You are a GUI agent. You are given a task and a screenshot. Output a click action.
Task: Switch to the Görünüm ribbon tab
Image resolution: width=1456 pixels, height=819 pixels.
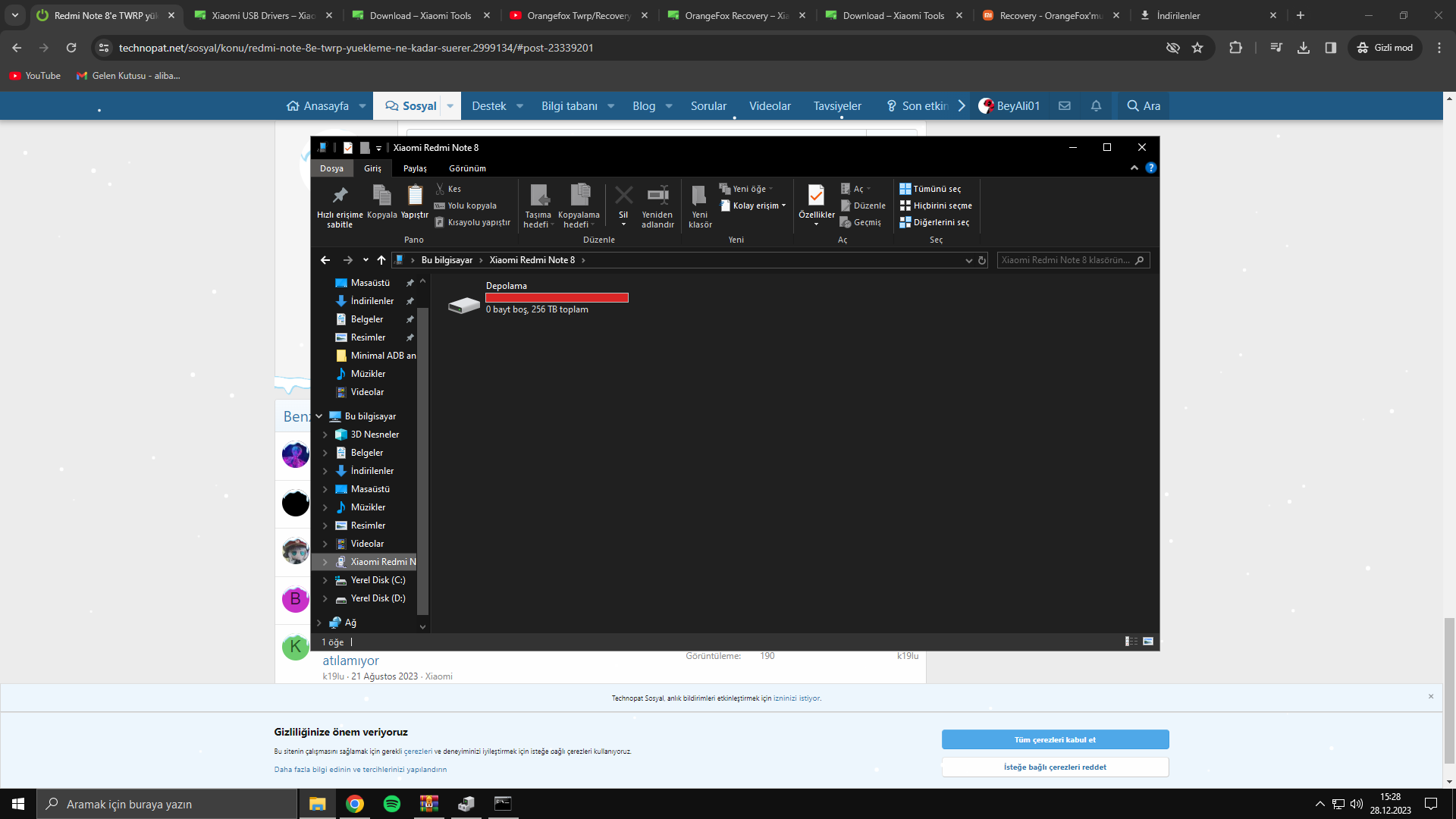click(x=467, y=168)
